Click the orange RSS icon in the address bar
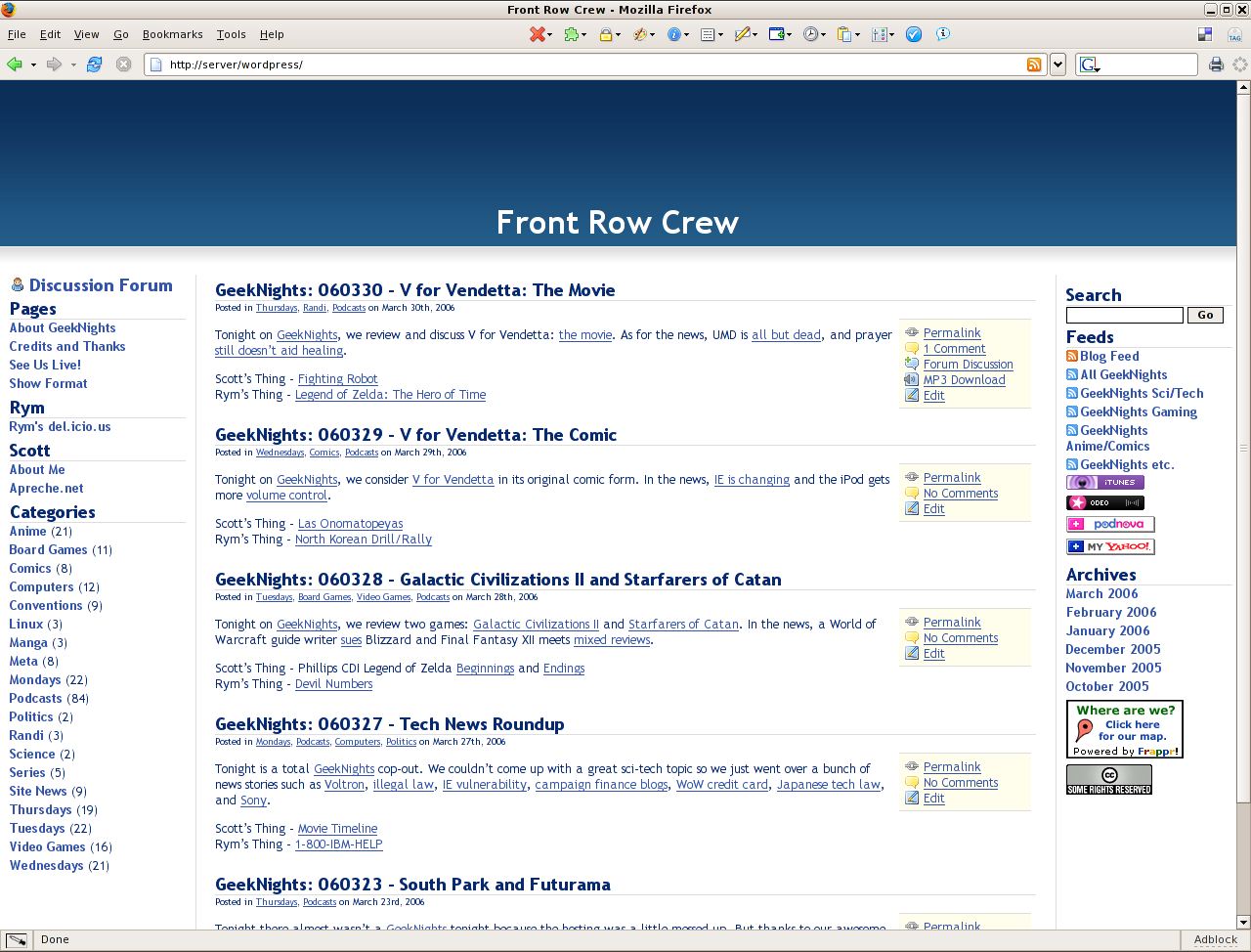This screenshot has width=1251, height=952. click(1034, 65)
